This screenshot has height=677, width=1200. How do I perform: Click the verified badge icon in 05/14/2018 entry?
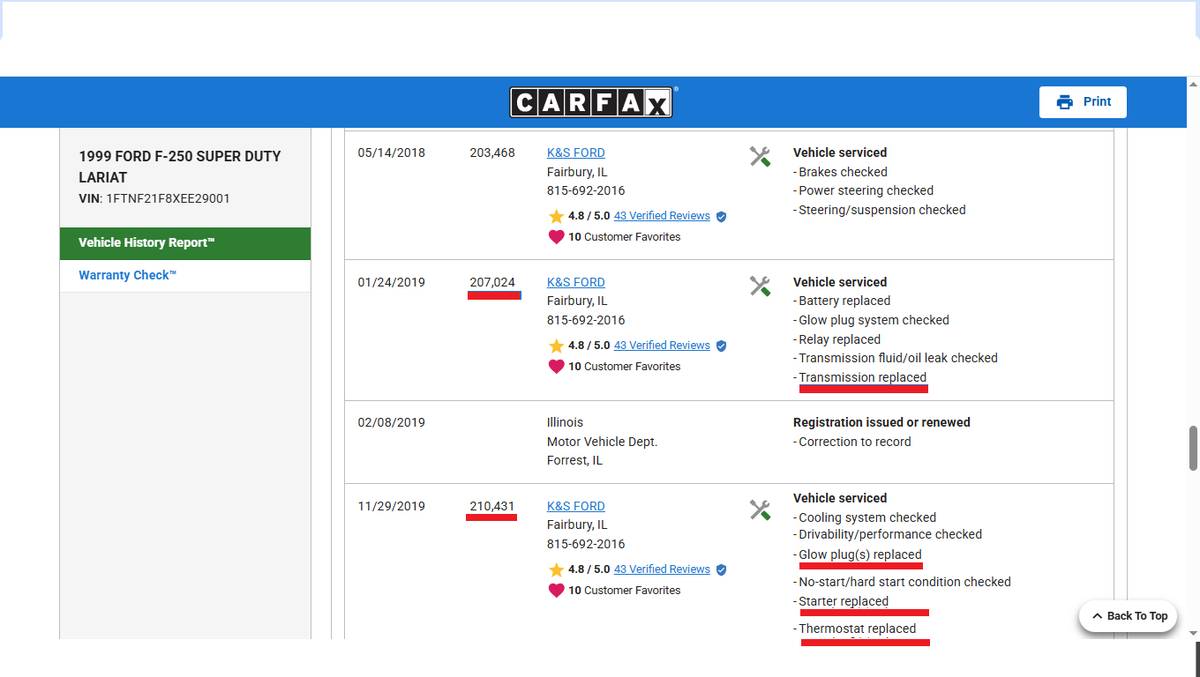(x=721, y=216)
